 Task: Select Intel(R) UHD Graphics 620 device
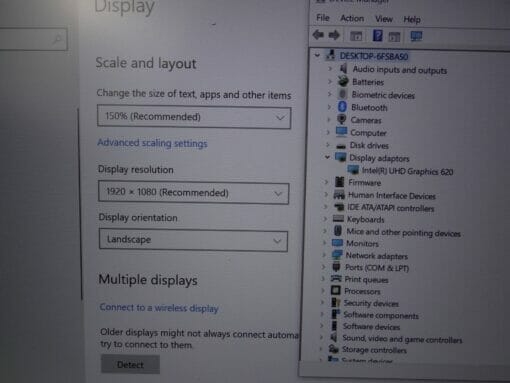(407, 171)
